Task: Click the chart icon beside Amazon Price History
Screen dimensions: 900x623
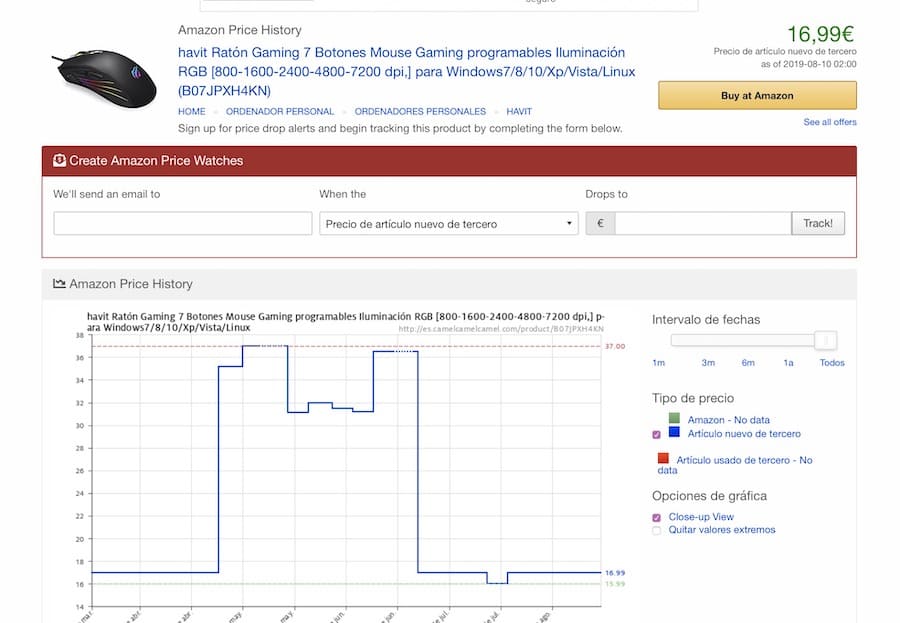Action: [x=59, y=284]
